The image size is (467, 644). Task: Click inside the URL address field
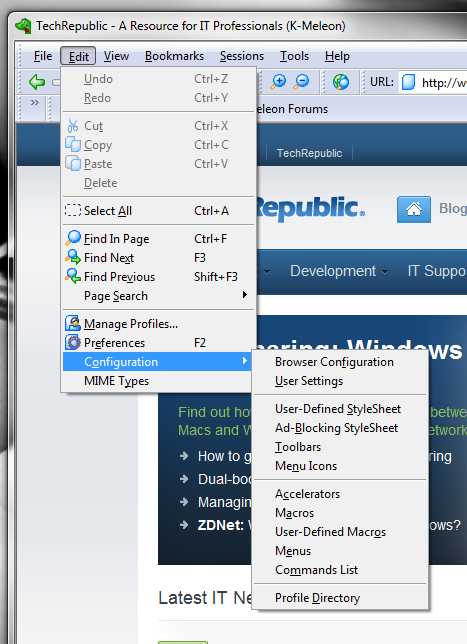pyautogui.click(x=435, y=83)
